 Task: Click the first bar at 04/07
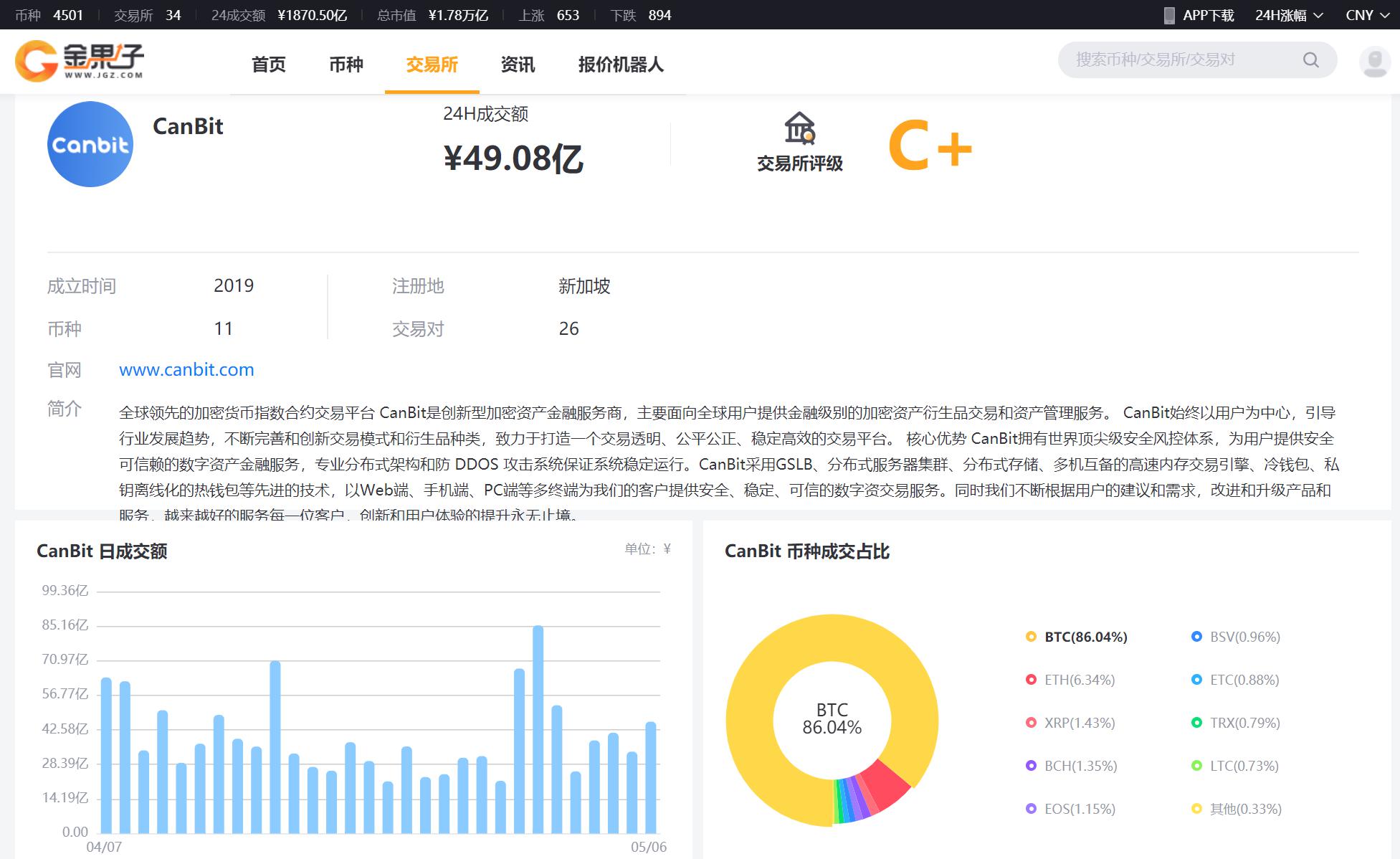pyautogui.click(x=106, y=754)
